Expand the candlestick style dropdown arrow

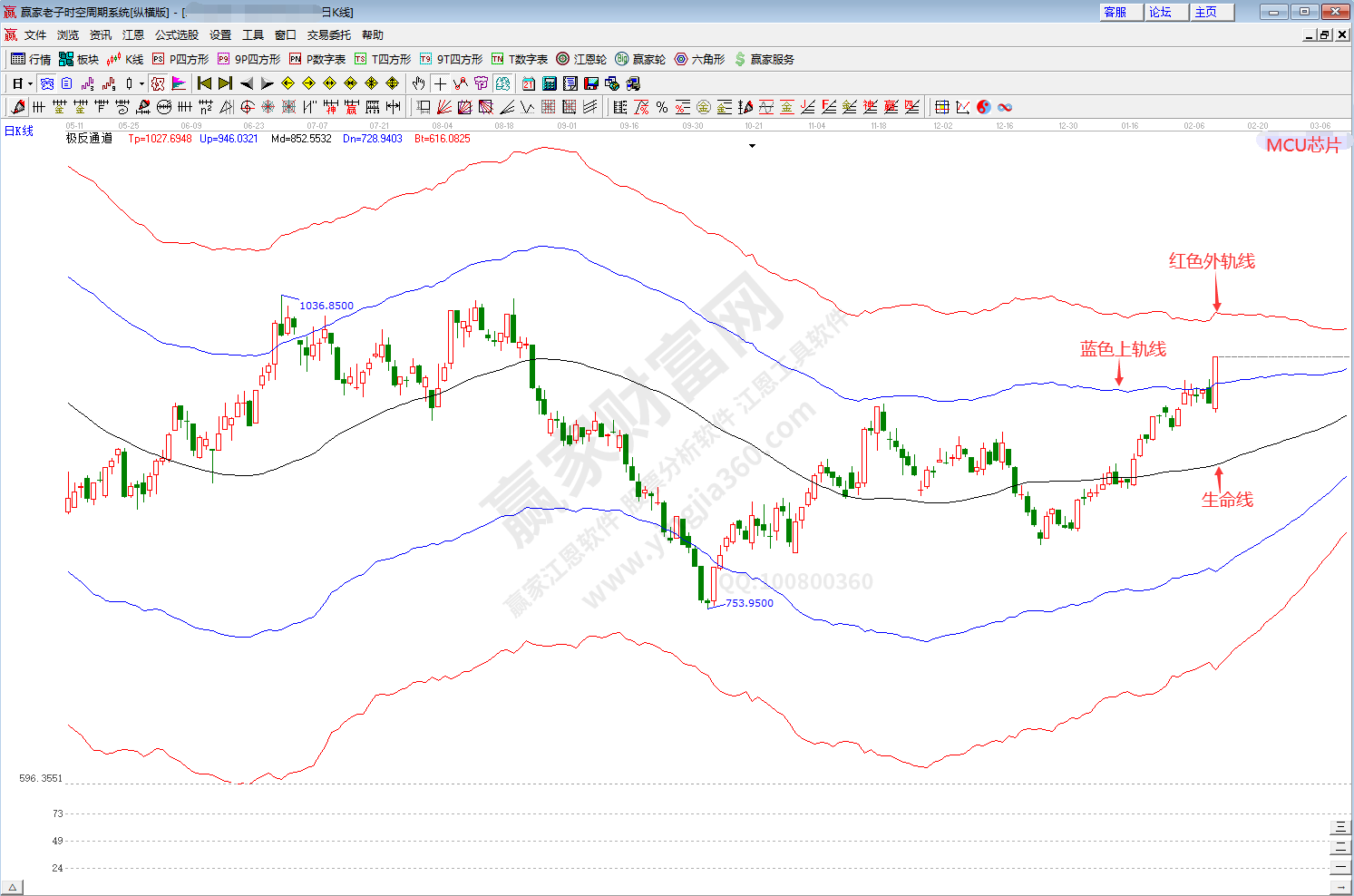tap(141, 83)
